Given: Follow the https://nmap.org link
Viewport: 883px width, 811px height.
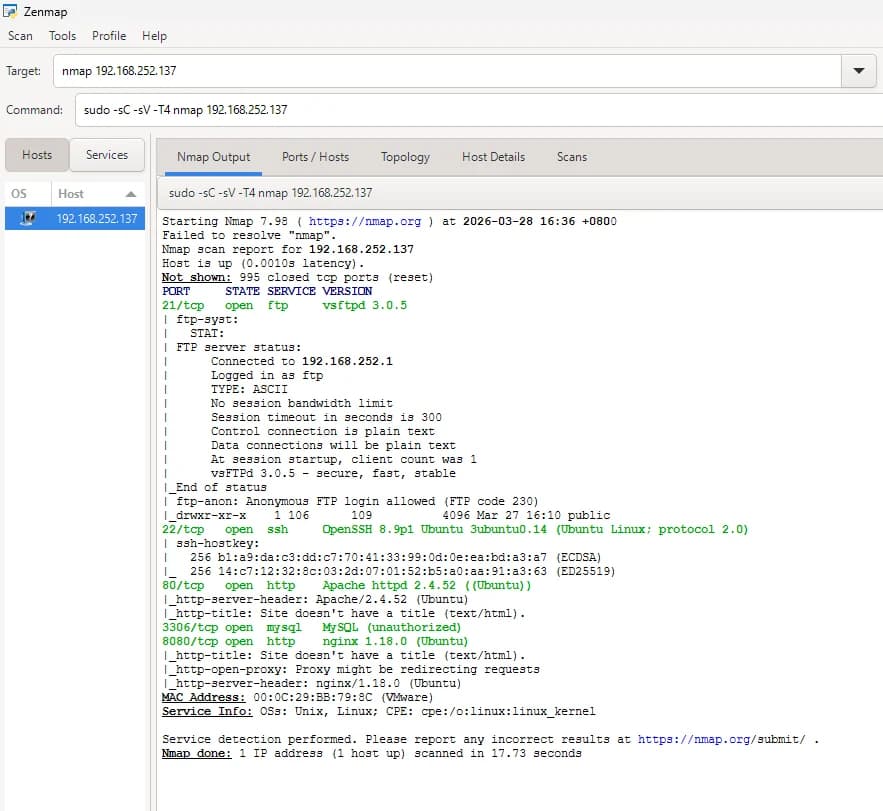Looking at the screenshot, I should [365, 221].
